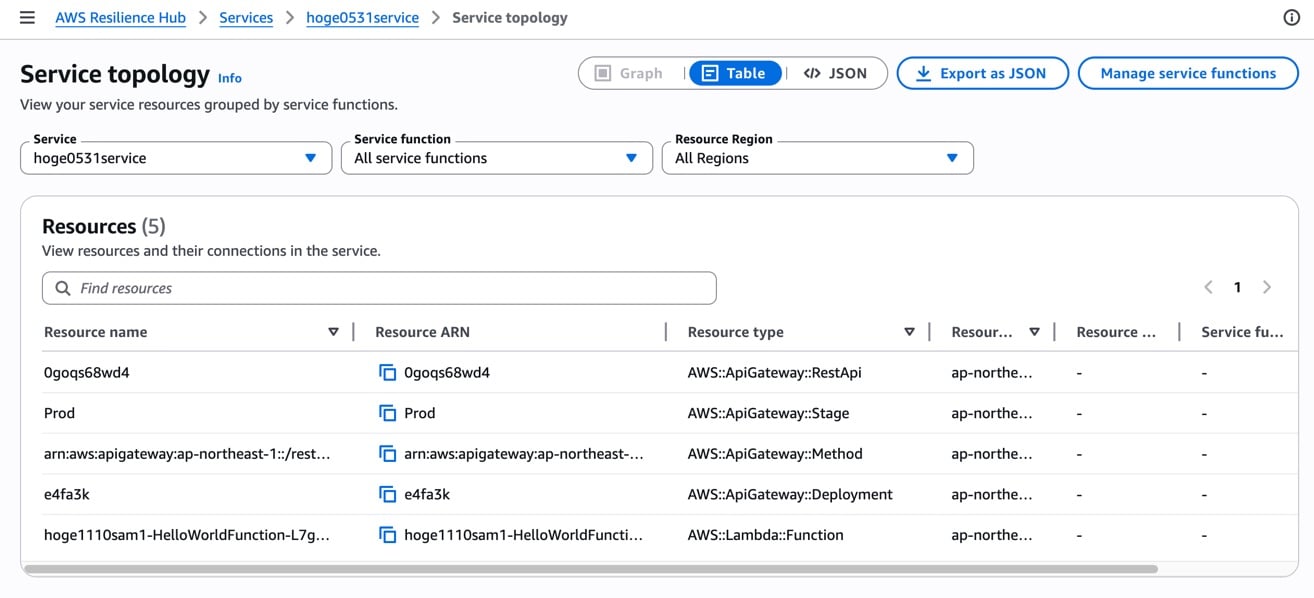The height and width of the screenshot is (598, 1314).
Task: Click AWS::ApiGateway::Method type cell
Action: (x=775, y=454)
